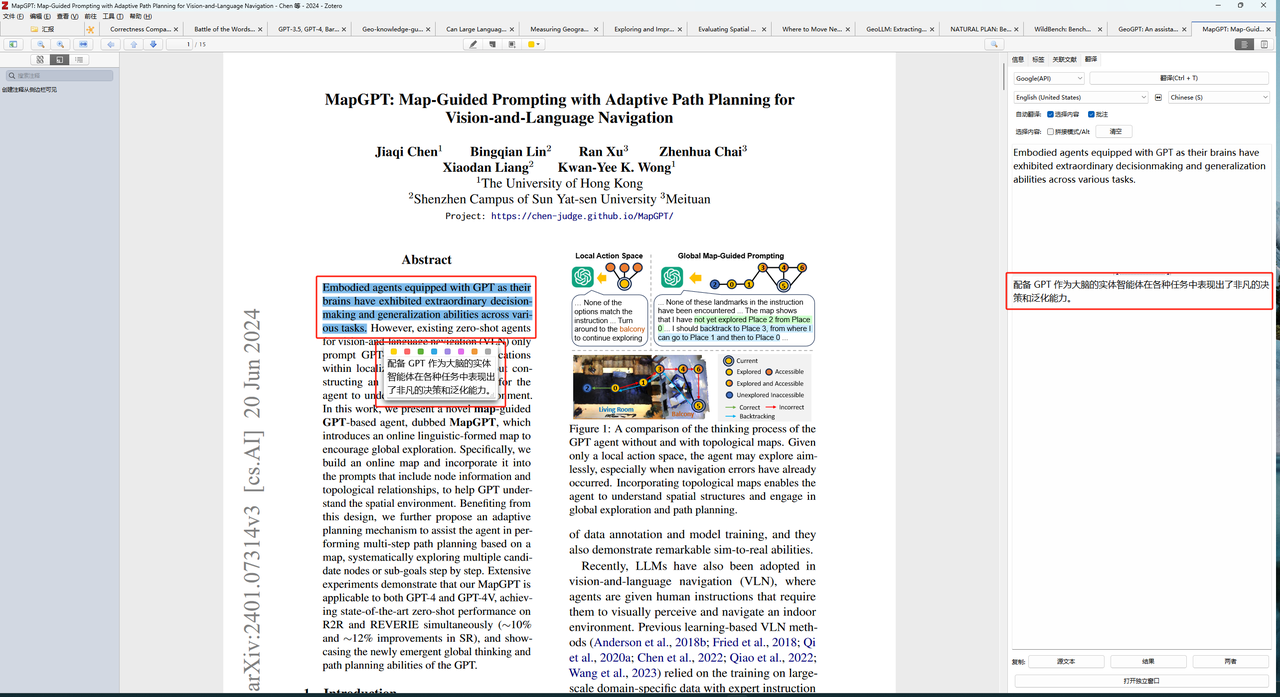
Task: Open the 查看 (View) menu
Action: pyautogui.click(x=69, y=16)
